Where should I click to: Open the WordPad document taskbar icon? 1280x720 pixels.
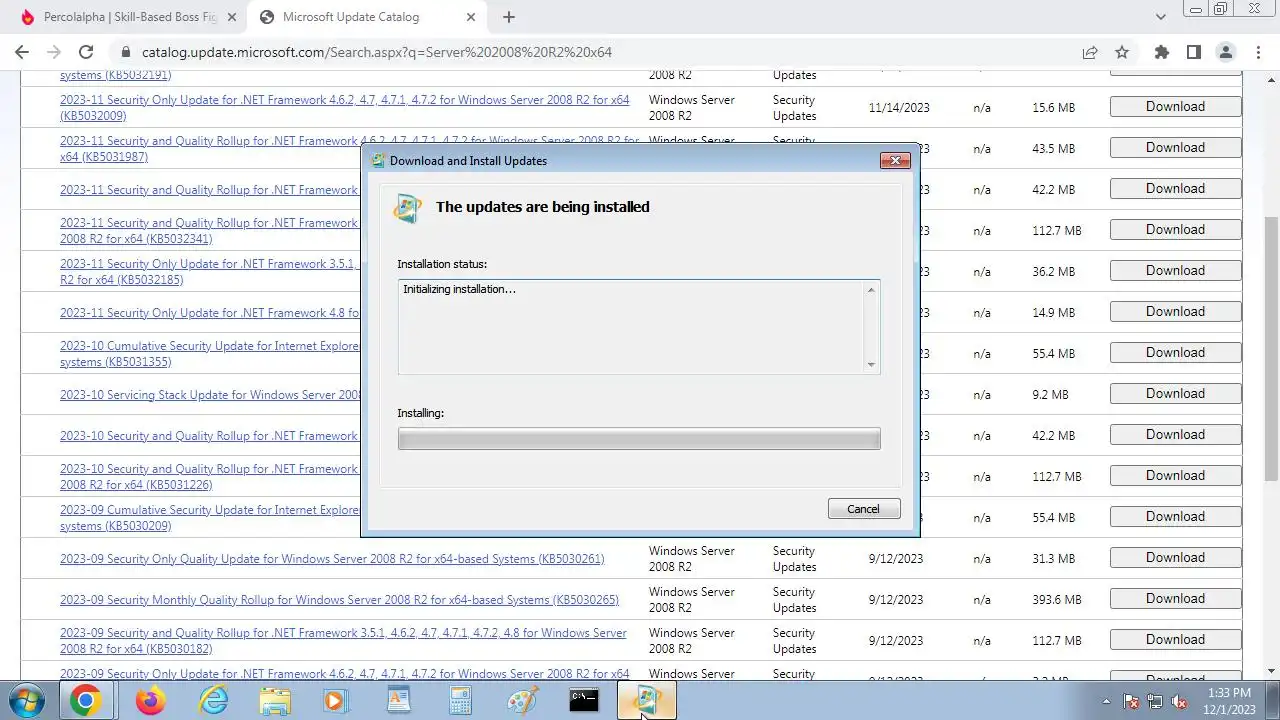pyautogui.click(x=398, y=700)
